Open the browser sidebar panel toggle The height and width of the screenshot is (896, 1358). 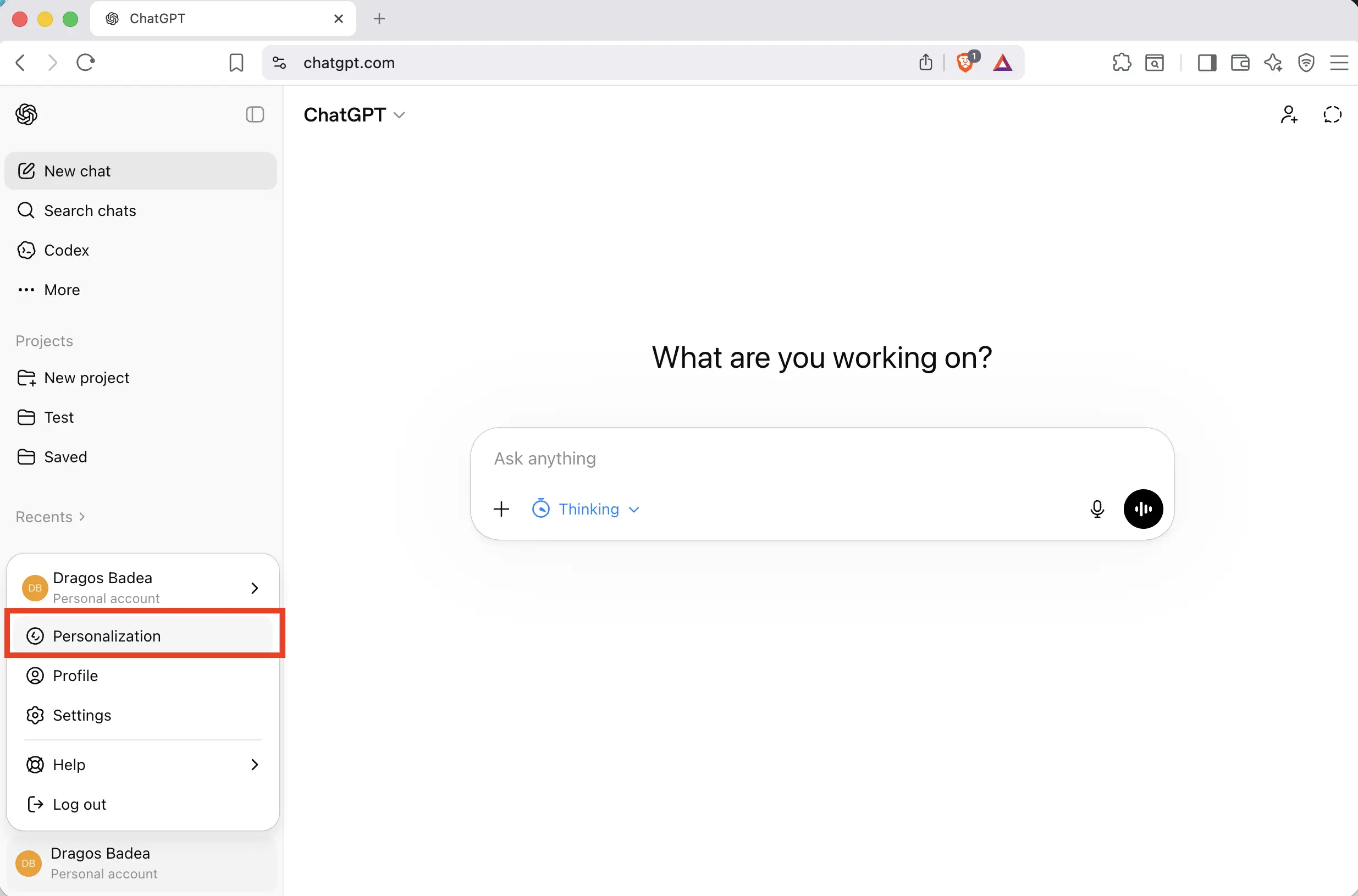pos(1207,62)
